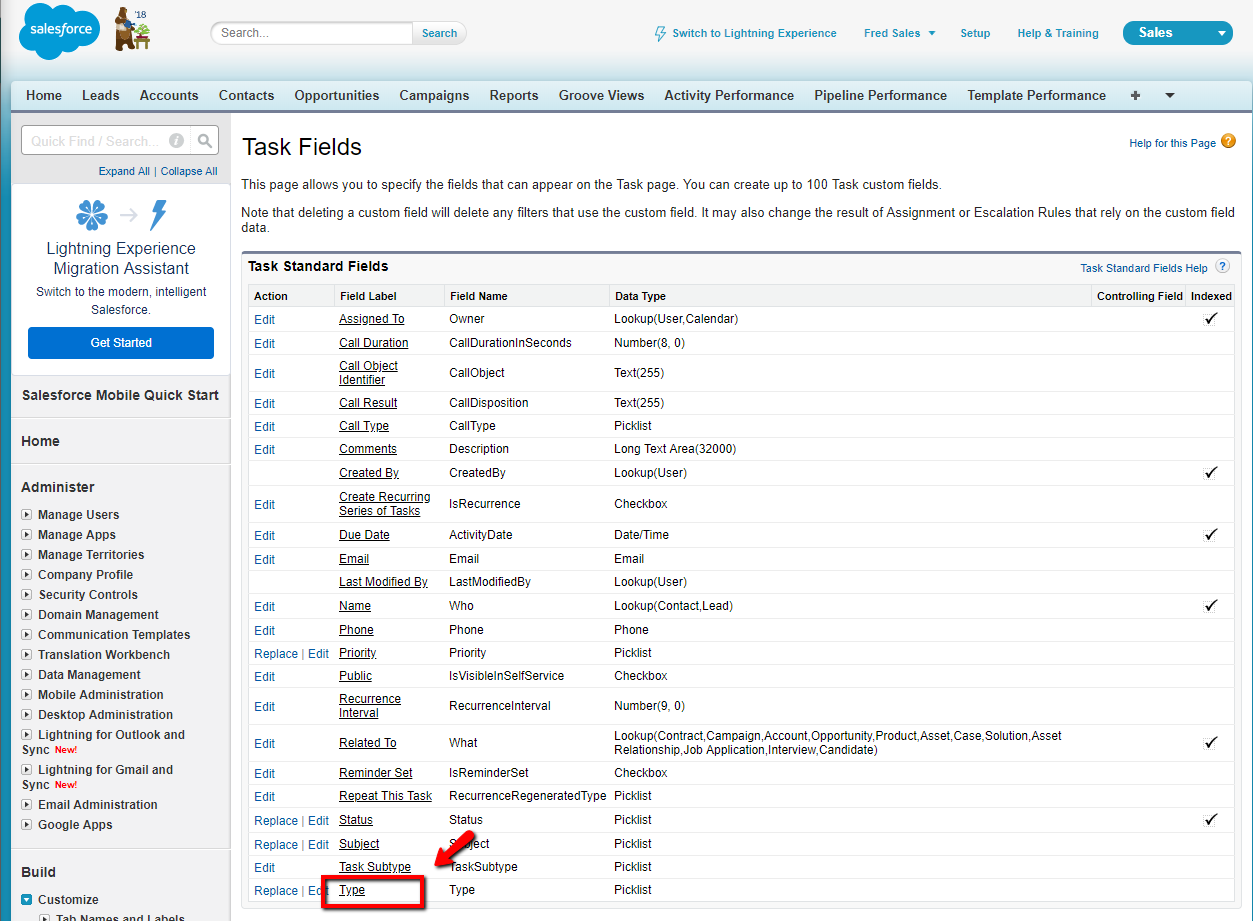Viewport: 1253px width, 921px height.
Task: Click the 'Long Text Area(32000)' data type cell
Action: click(x=675, y=449)
